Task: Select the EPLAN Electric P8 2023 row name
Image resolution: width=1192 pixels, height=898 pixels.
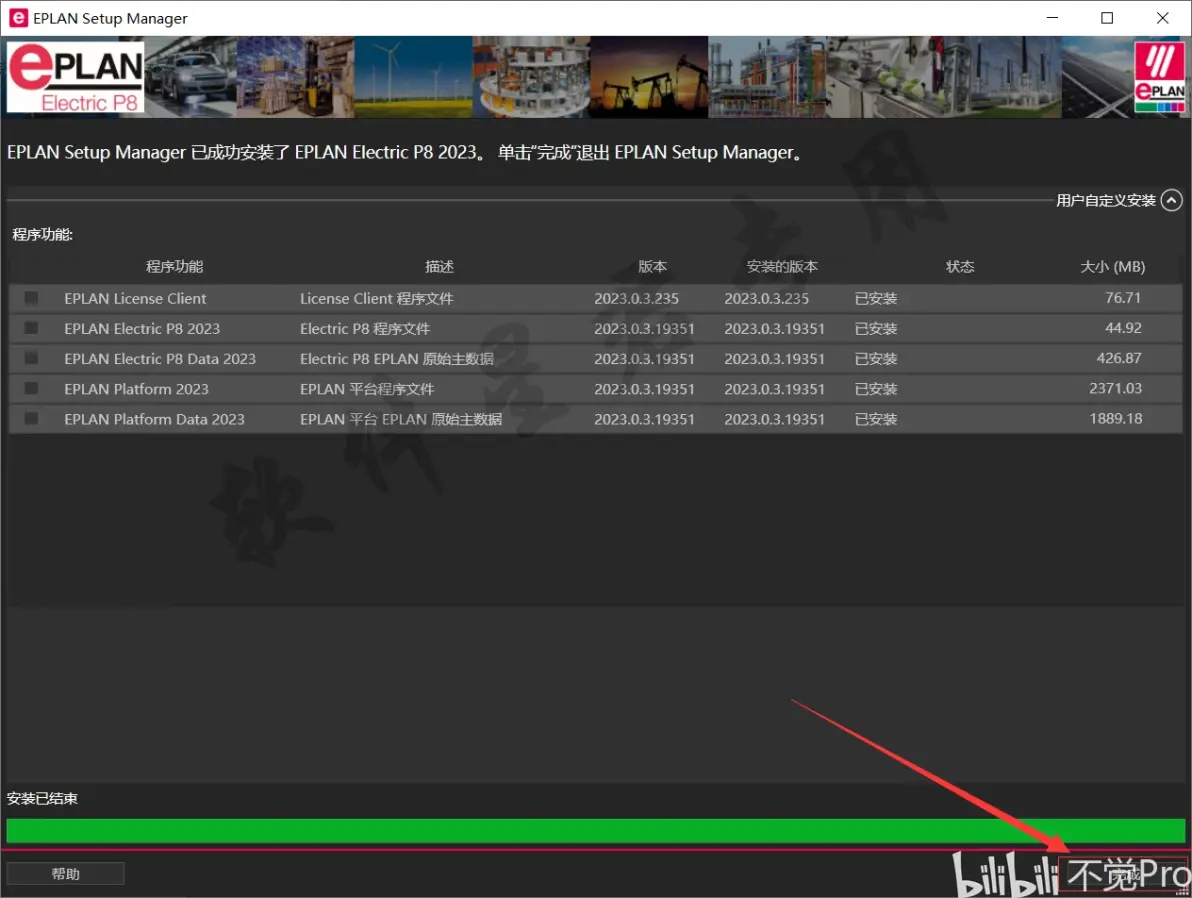Action: (x=142, y=328)
